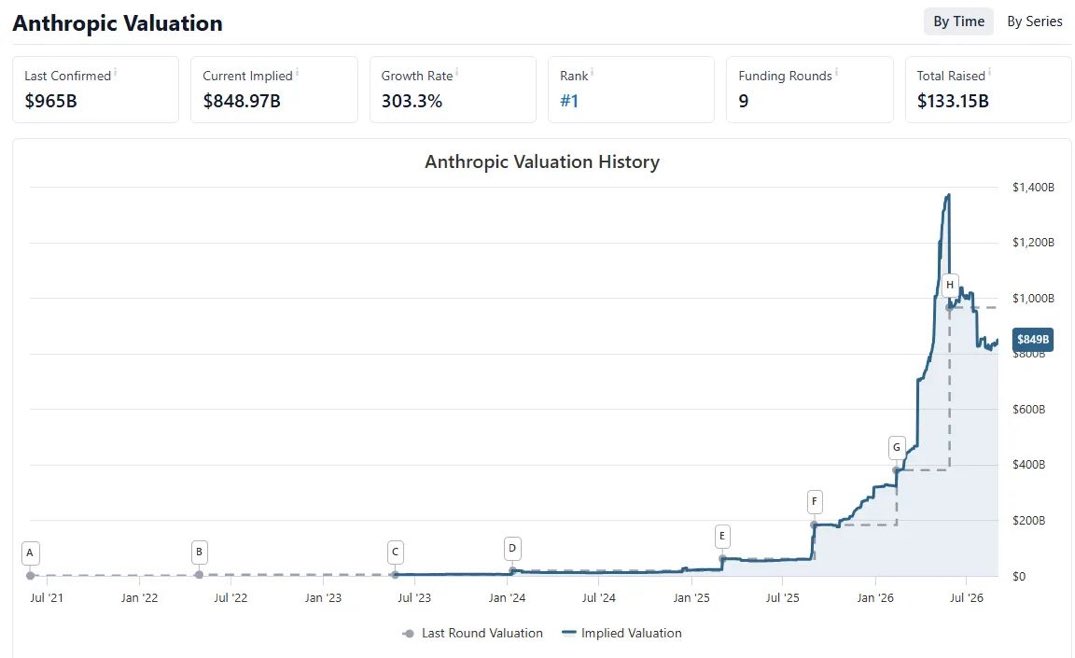Click info icon beside Last Confirmed
The width and height of the screenshot is (1075, 658).
pos(115,71)
